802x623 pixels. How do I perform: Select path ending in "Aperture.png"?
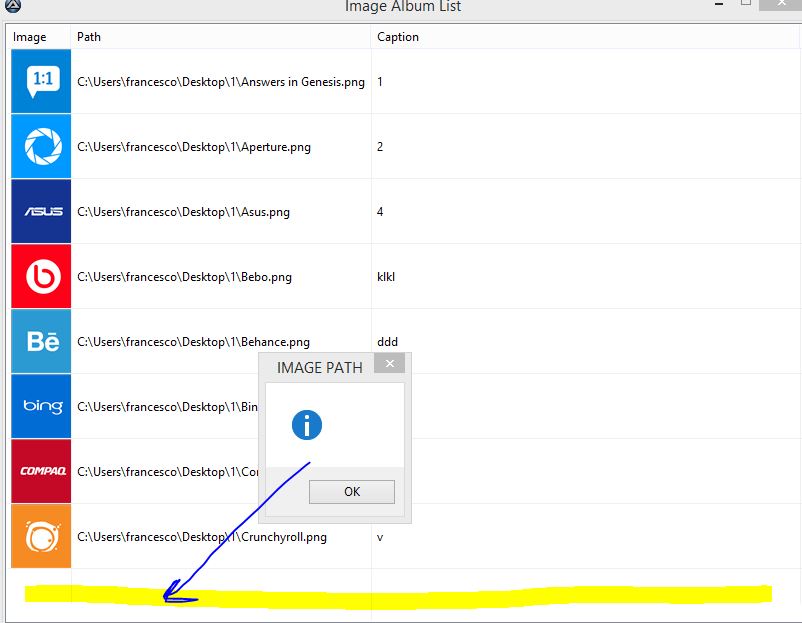pyautogui.click(x=194, y=147)
